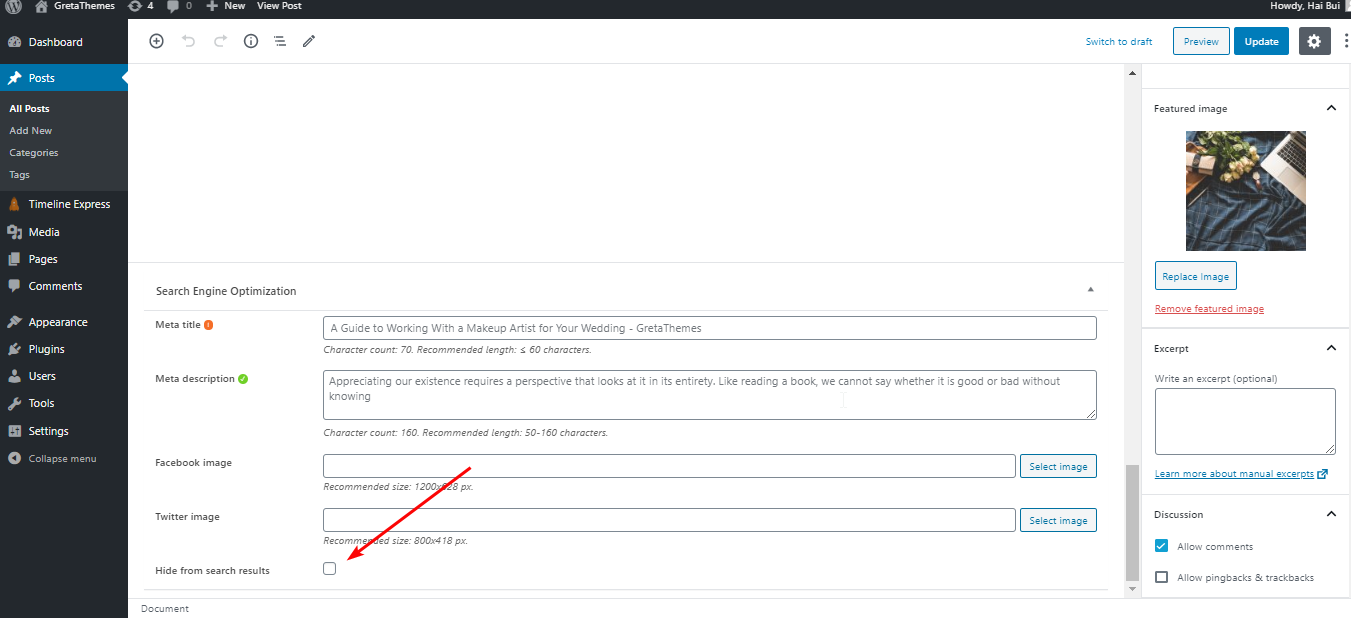This screenshot has width=1351, height=618.
Task: Click the Preview button
Action: coord(1201,41)
